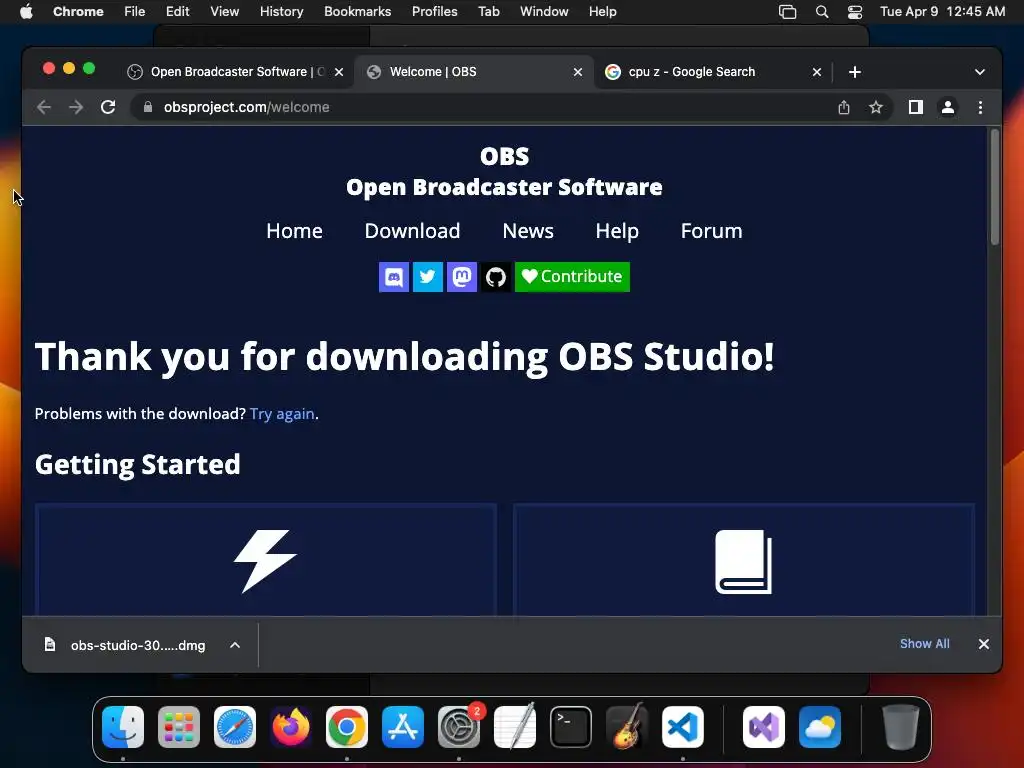Toggle the Chrome side panel icon
Viewport: 1024px width, 768px height.
(x=916, y=107)
